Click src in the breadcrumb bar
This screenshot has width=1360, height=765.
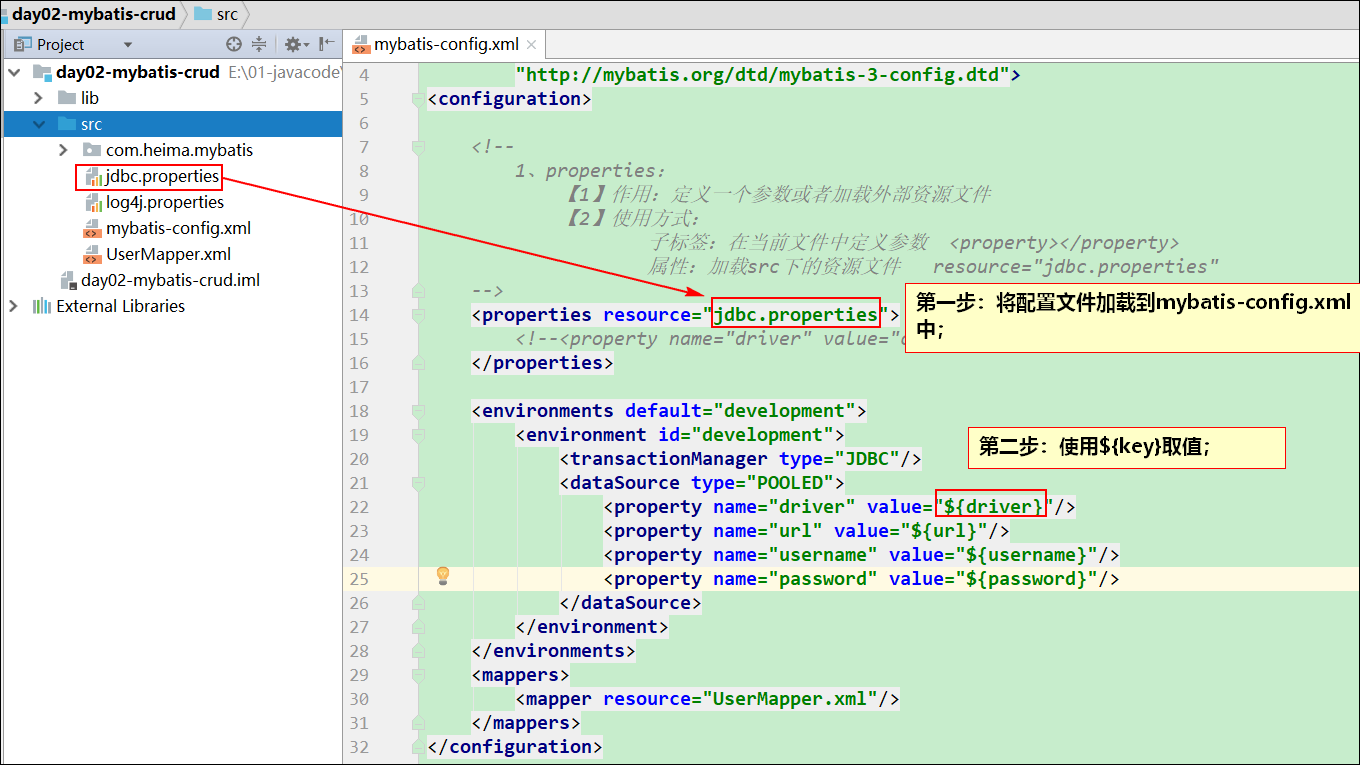[x=227, y=14]
